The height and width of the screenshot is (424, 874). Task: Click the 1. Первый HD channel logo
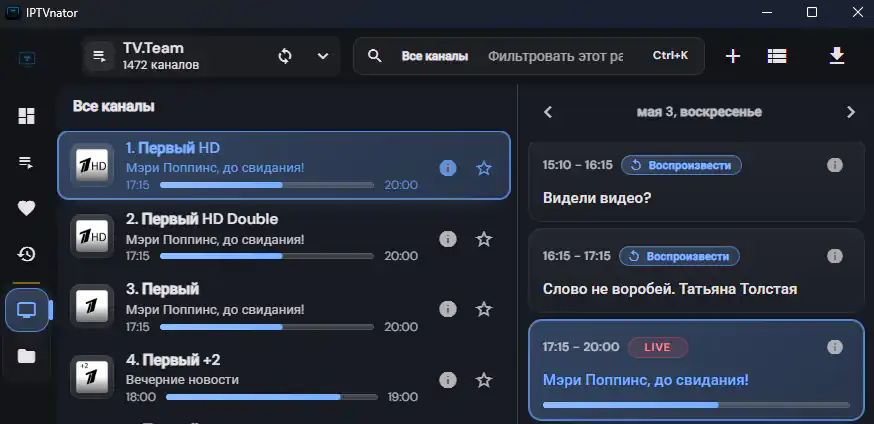92,165
